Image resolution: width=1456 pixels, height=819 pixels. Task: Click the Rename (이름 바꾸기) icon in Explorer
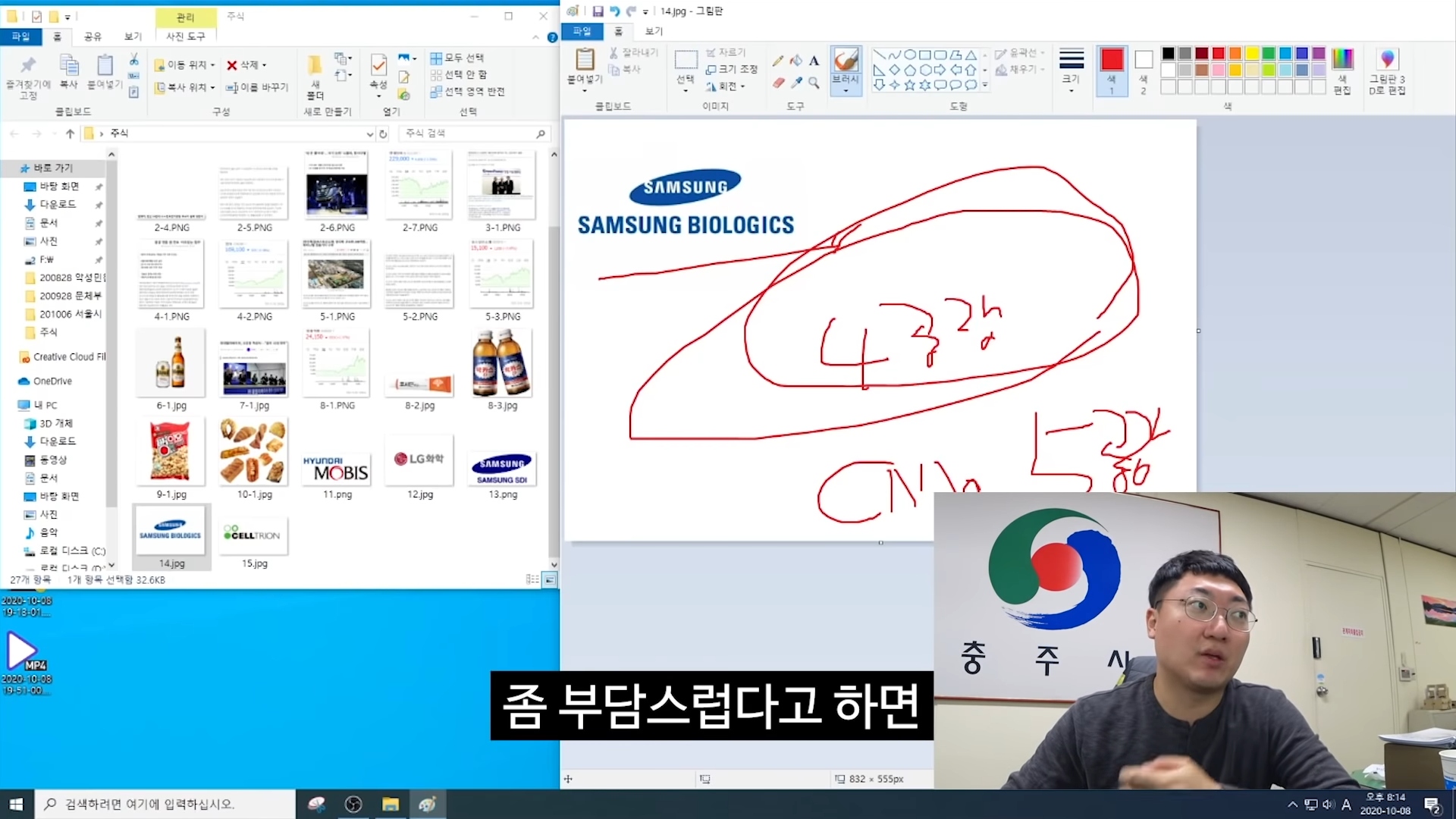click(257, 87)
